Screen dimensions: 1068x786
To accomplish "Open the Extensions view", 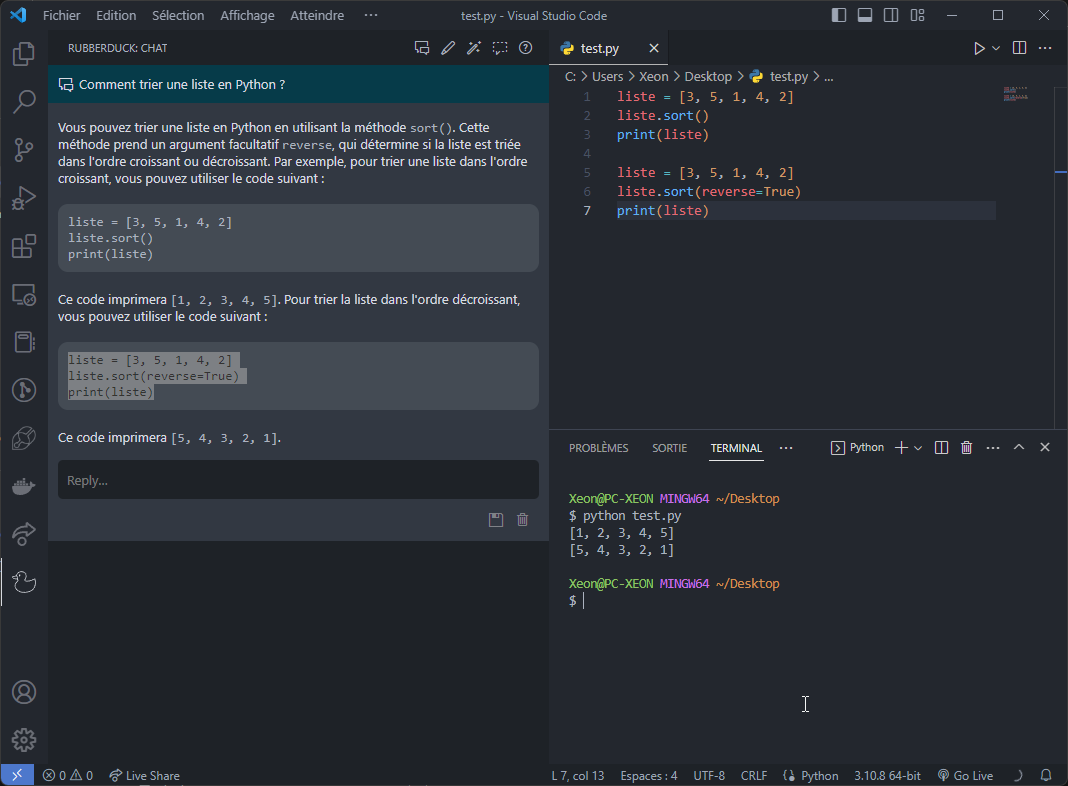I will [x=24, y=246].
